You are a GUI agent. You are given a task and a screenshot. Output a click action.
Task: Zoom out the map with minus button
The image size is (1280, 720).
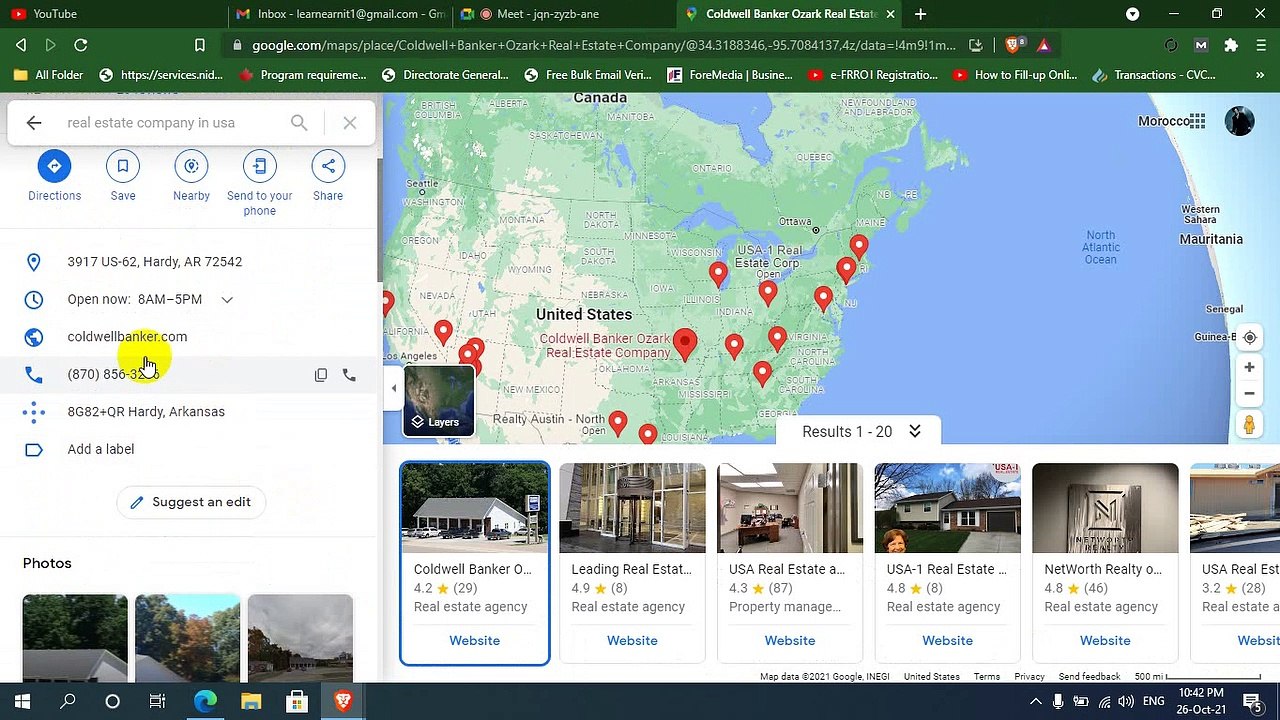click(x=1249, y=393)
